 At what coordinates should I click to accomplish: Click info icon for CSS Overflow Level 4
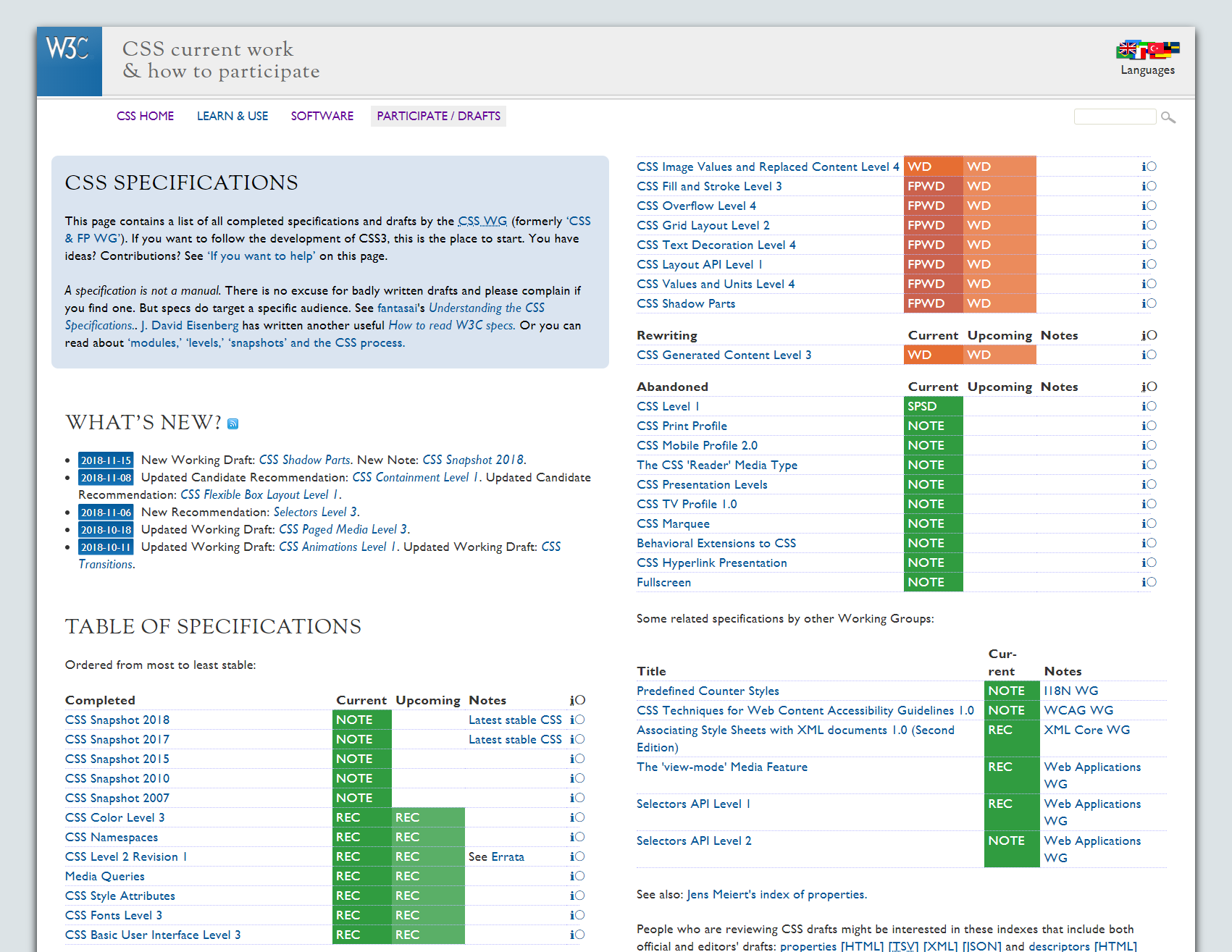coord(1149,206)
